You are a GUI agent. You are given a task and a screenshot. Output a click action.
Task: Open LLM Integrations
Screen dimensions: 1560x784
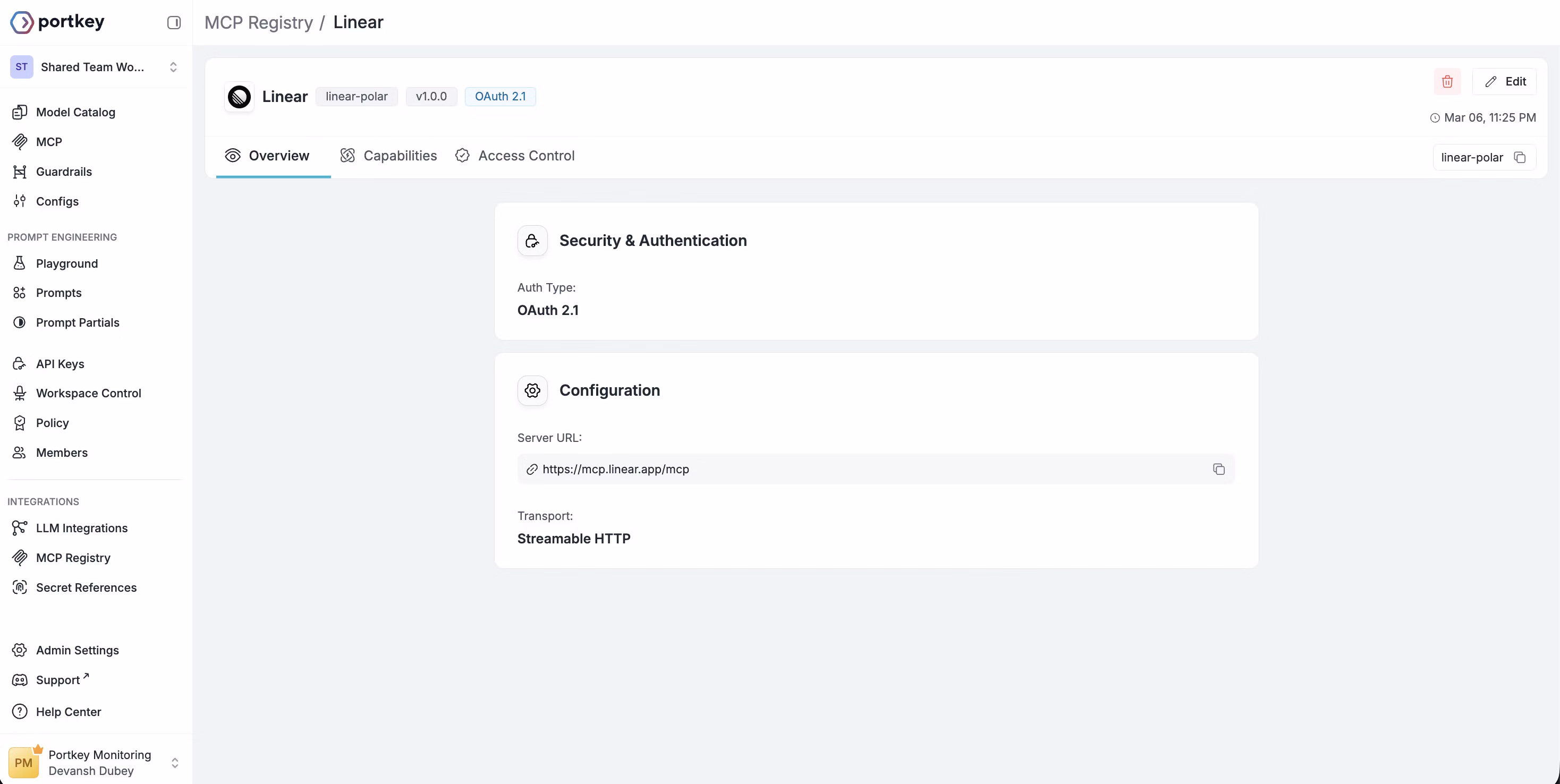81,527
